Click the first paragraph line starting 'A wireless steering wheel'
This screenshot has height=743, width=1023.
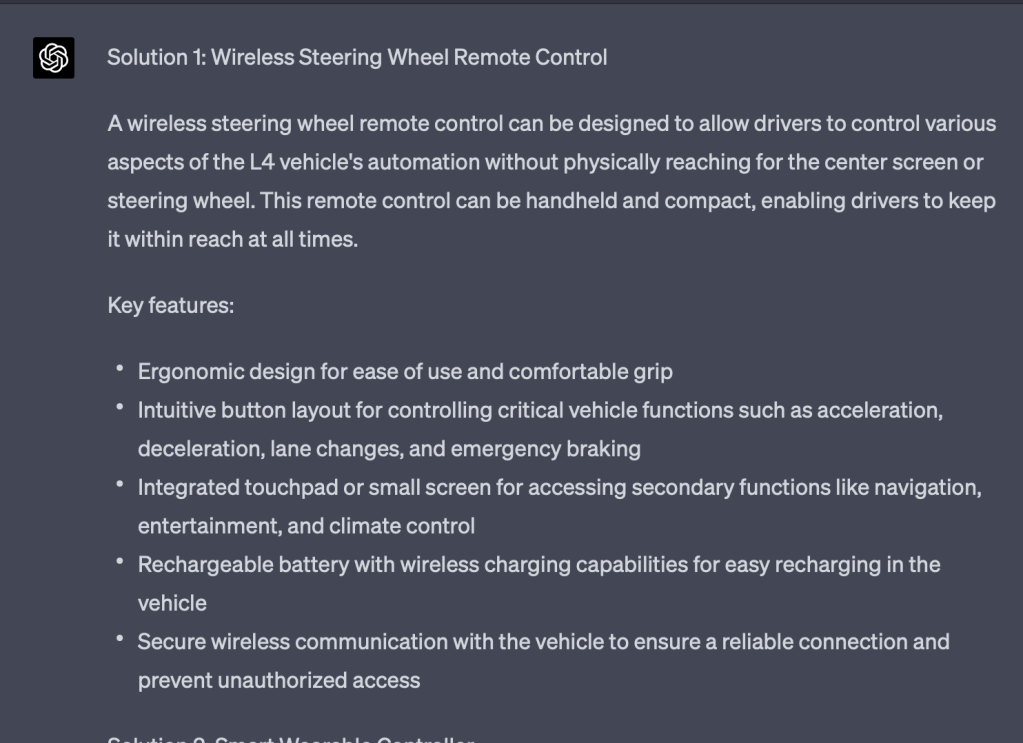point(551,124)
